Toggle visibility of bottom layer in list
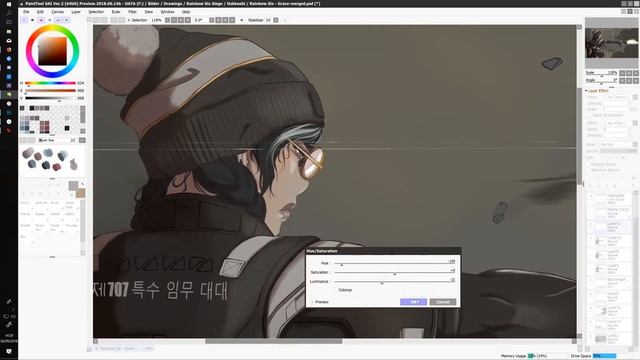 coord(591,336)
